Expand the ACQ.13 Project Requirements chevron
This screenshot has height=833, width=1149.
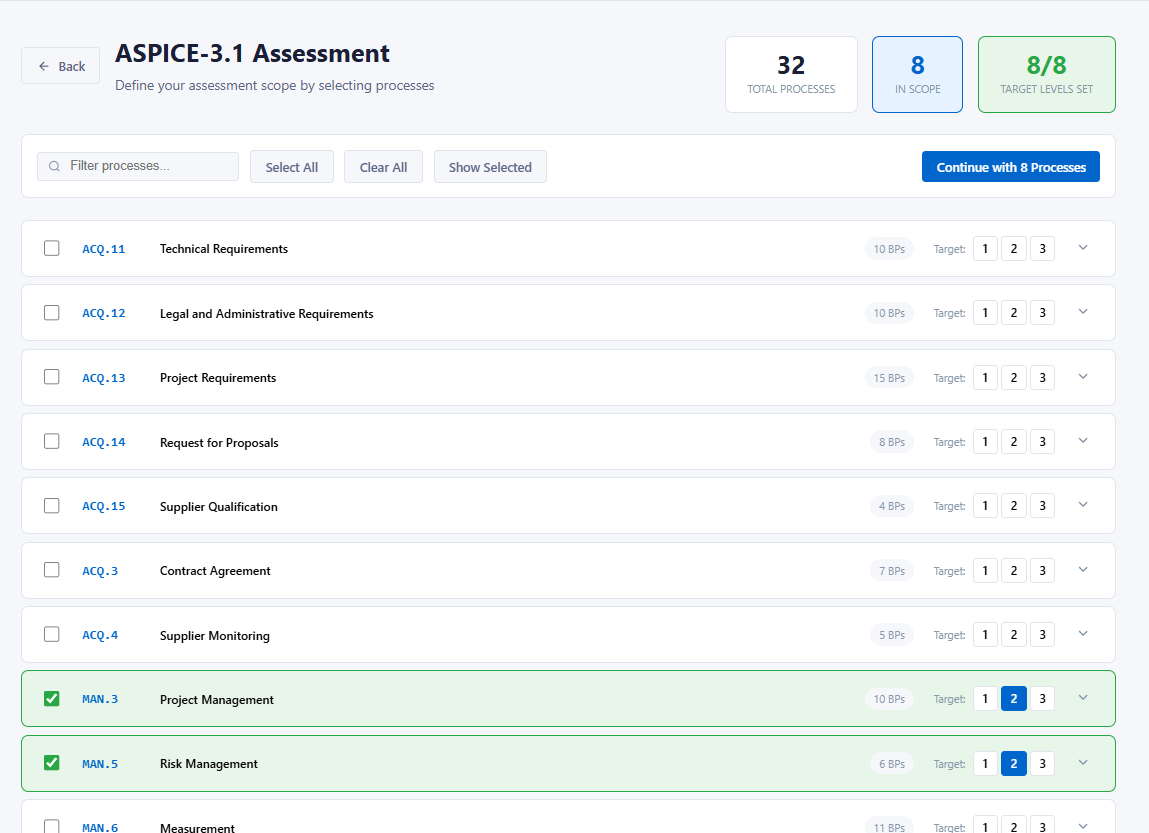pyautogui.click(x=1083, y=377)
